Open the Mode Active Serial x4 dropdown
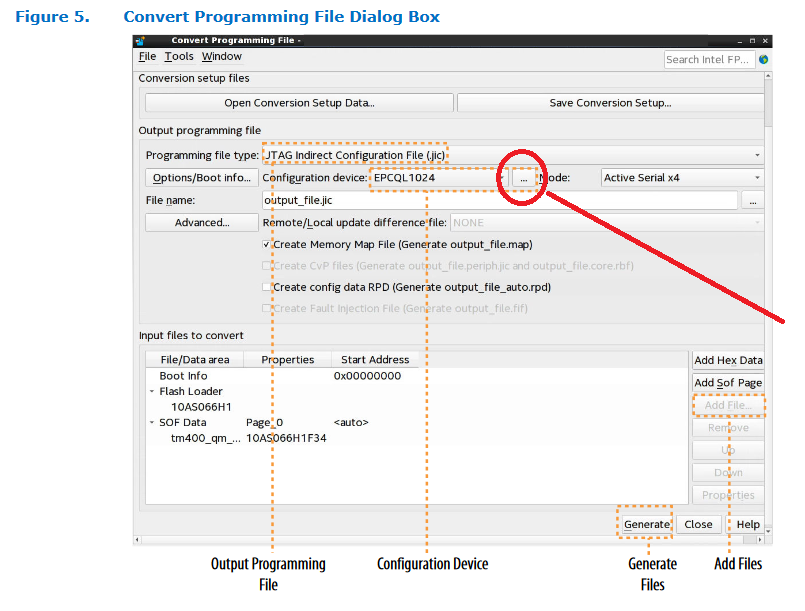 682,178
